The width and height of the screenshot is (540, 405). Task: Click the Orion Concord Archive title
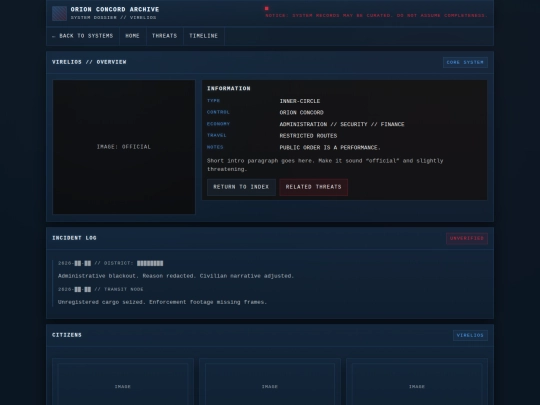pos(115,9)
